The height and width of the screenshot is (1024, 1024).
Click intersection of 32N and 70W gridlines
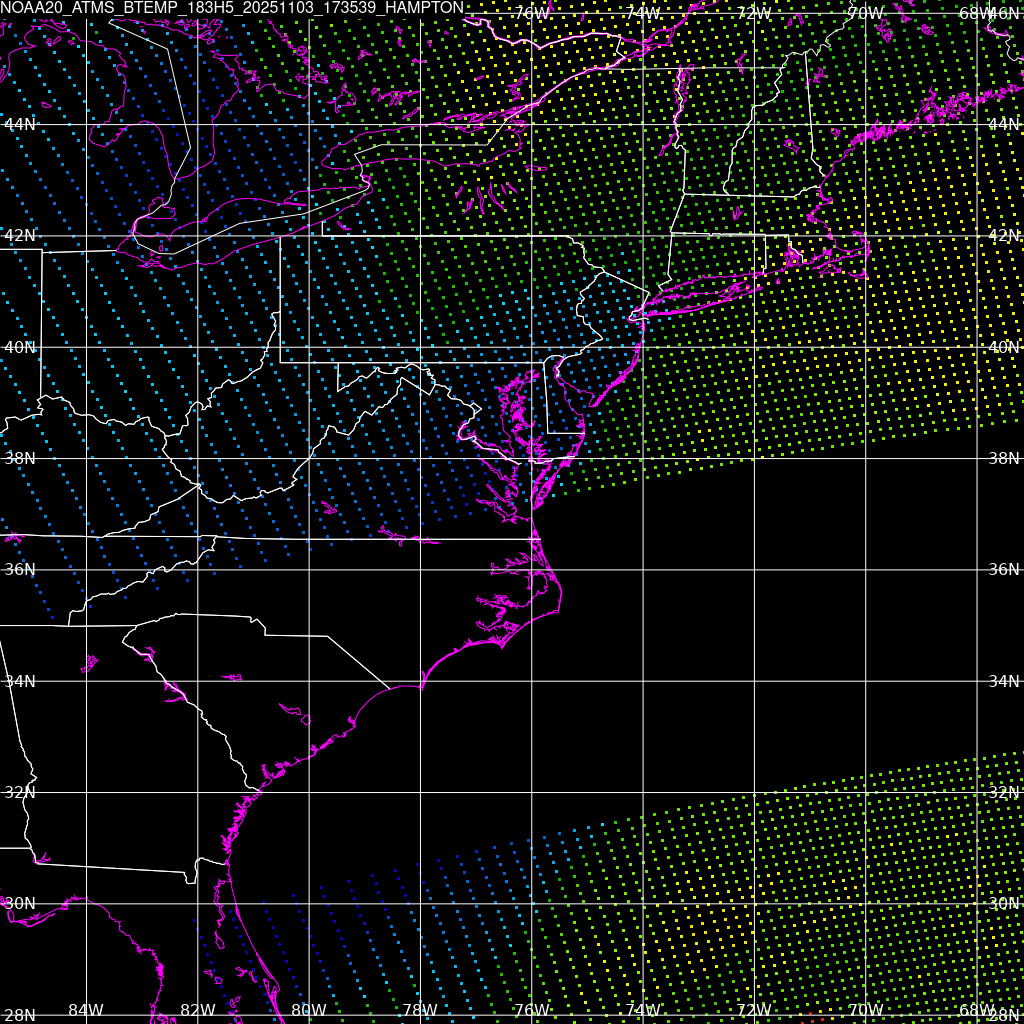pos(865,792)
